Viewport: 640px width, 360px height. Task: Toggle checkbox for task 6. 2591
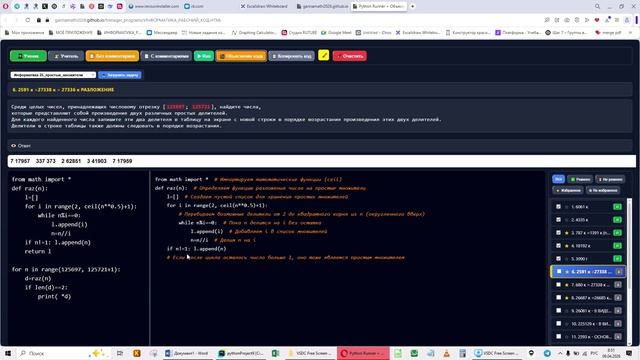559,271
